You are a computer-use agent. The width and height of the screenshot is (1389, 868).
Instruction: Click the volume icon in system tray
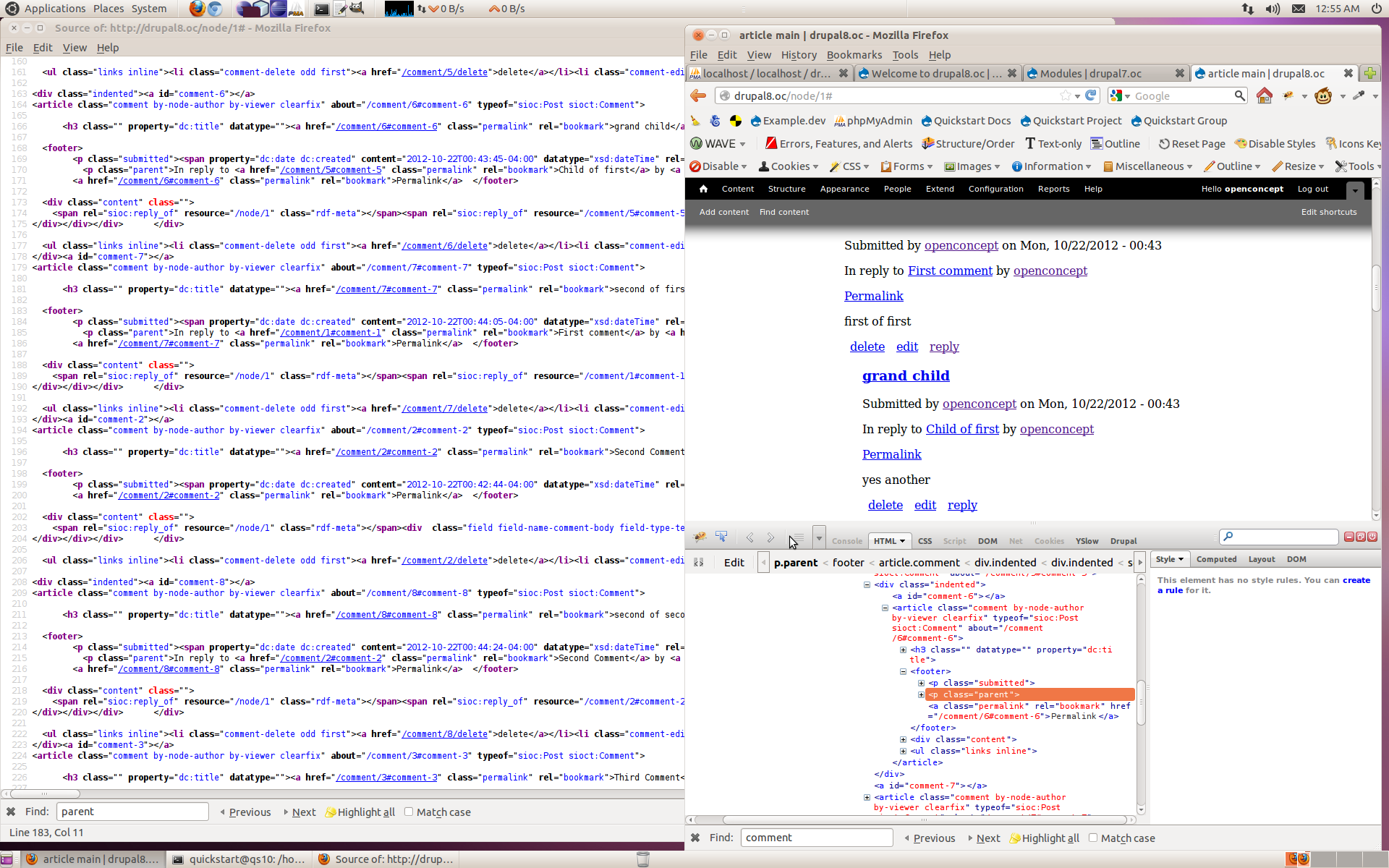coord(1273,9)
